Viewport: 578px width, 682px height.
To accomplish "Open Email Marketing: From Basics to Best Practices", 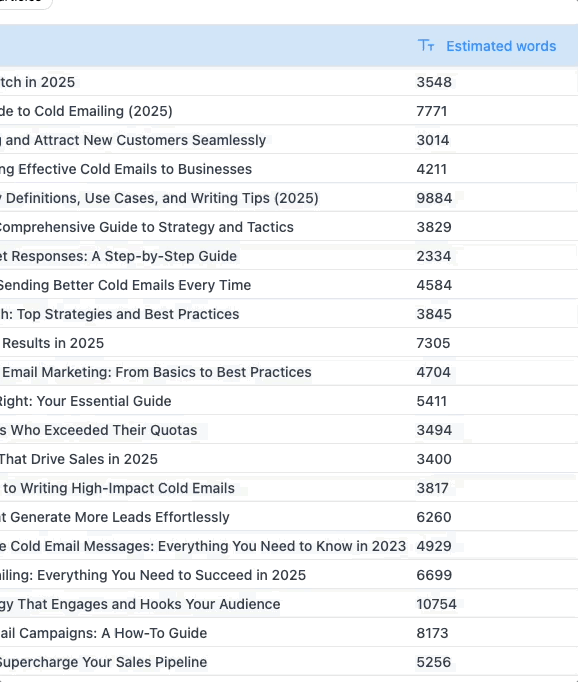I will point(157,372).
